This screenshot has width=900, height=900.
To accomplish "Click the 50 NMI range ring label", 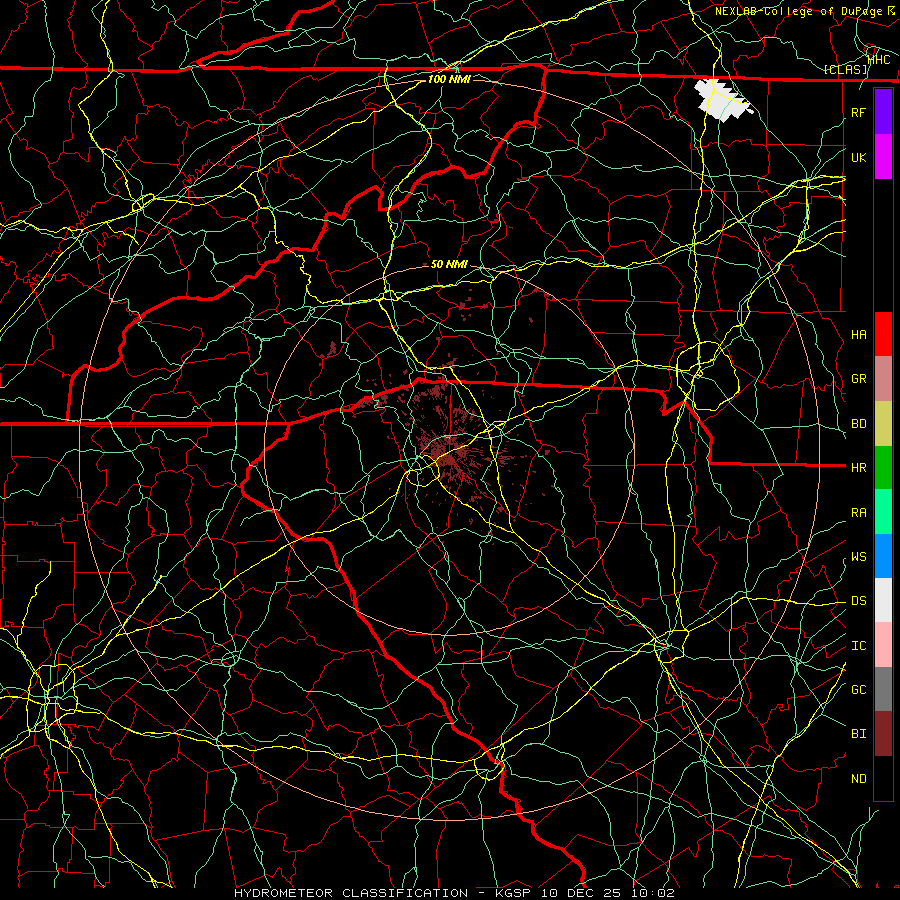I will [449, 264].
